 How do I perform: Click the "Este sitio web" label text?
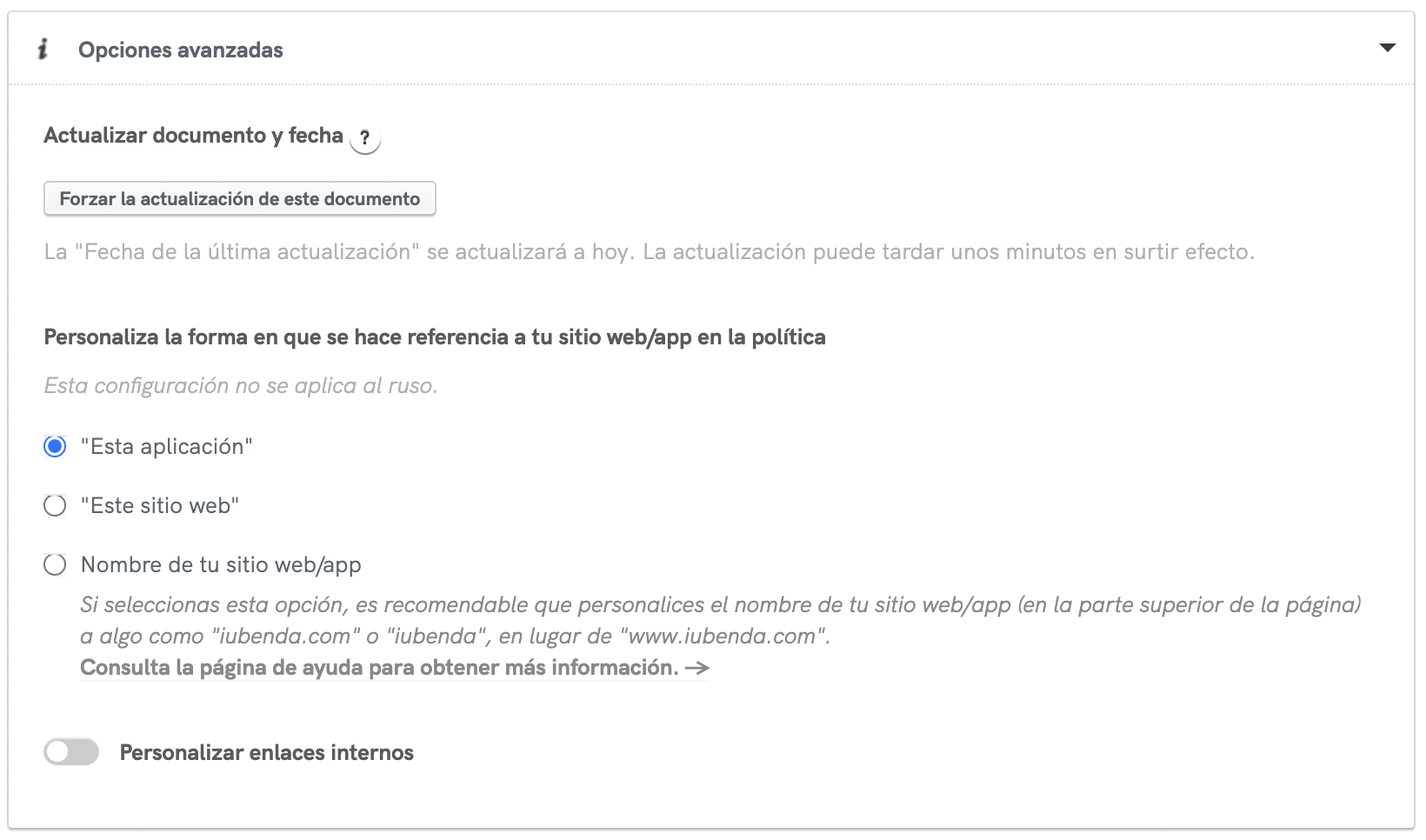tap(160, 506)
